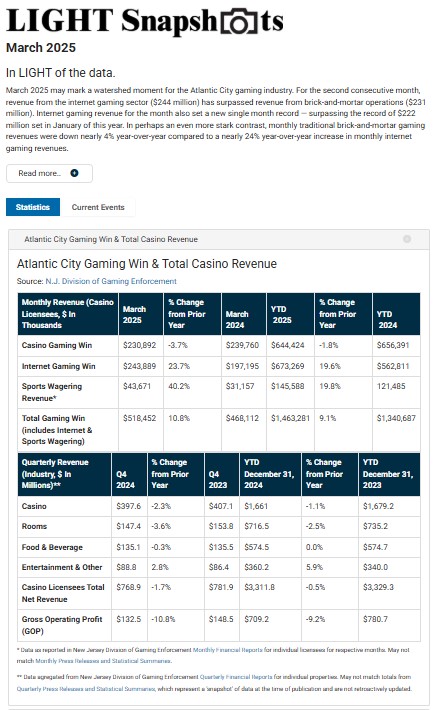Image resolution: width=436 pixels, height=710 pixels.
Task: Select the $230,892 Casino Gaming Win cell
Action: point(140,345)
